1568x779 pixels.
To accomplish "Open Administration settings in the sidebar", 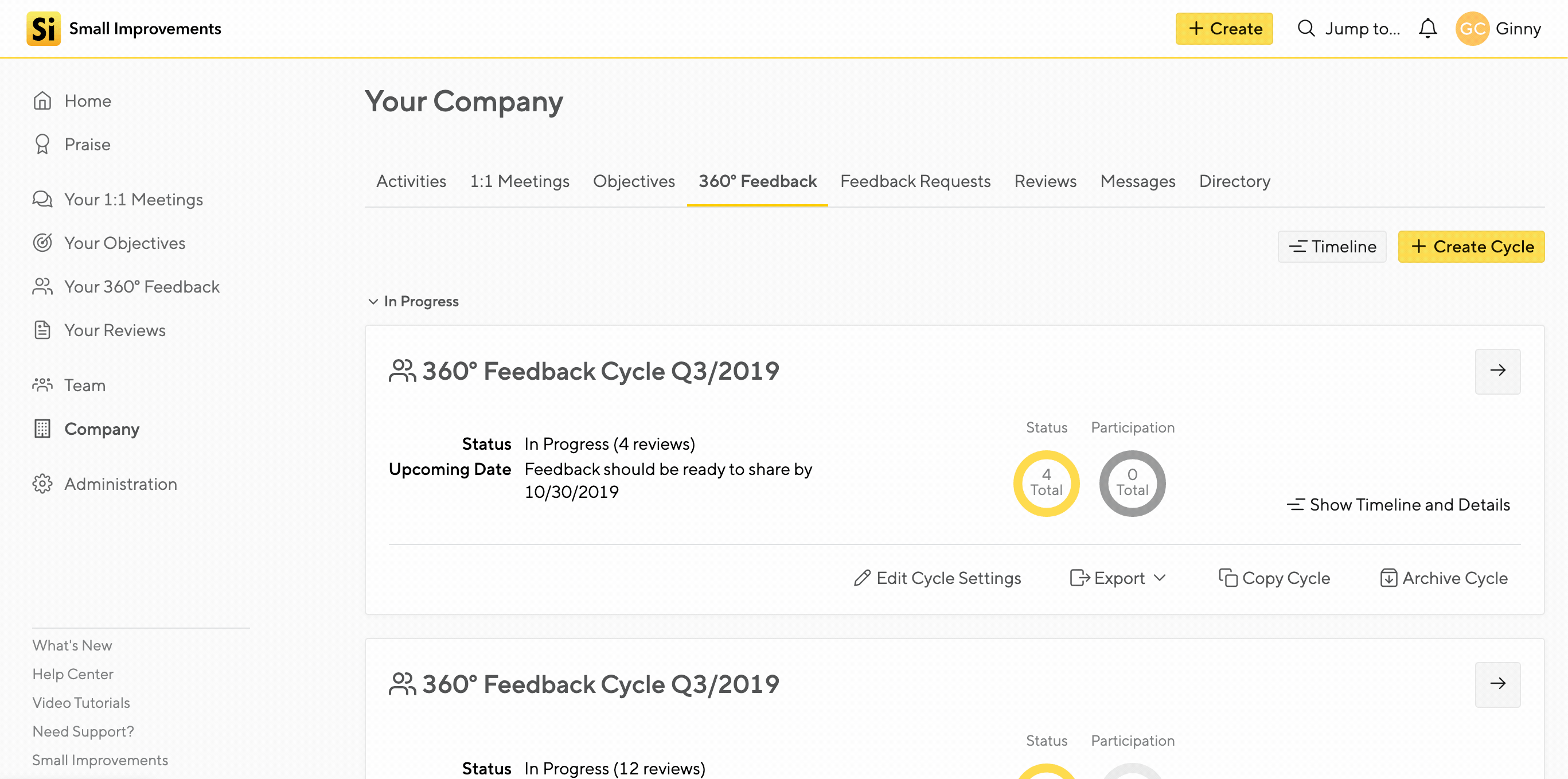I will point(106,484).
